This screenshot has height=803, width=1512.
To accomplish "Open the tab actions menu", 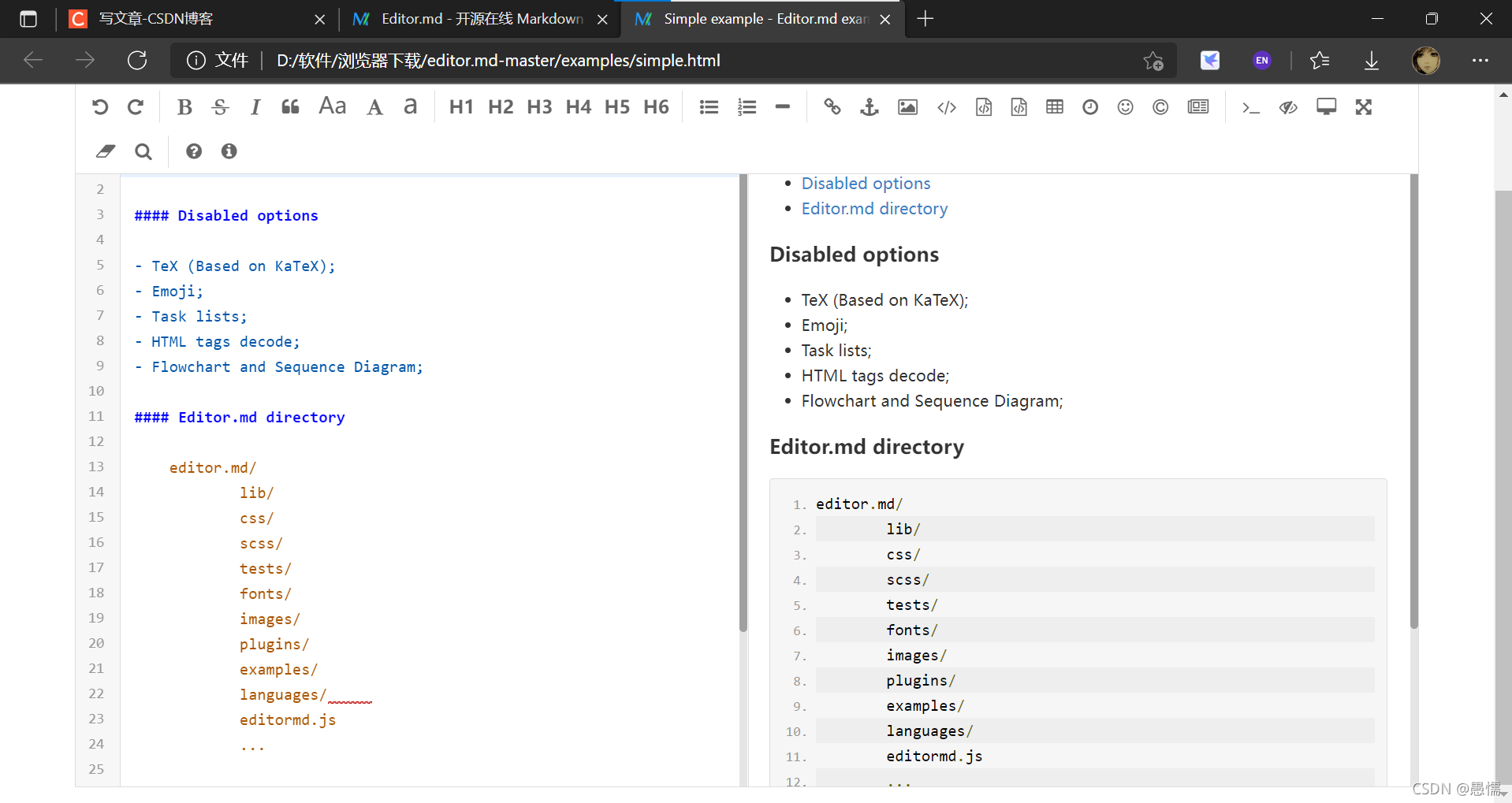I will point(28,19).
